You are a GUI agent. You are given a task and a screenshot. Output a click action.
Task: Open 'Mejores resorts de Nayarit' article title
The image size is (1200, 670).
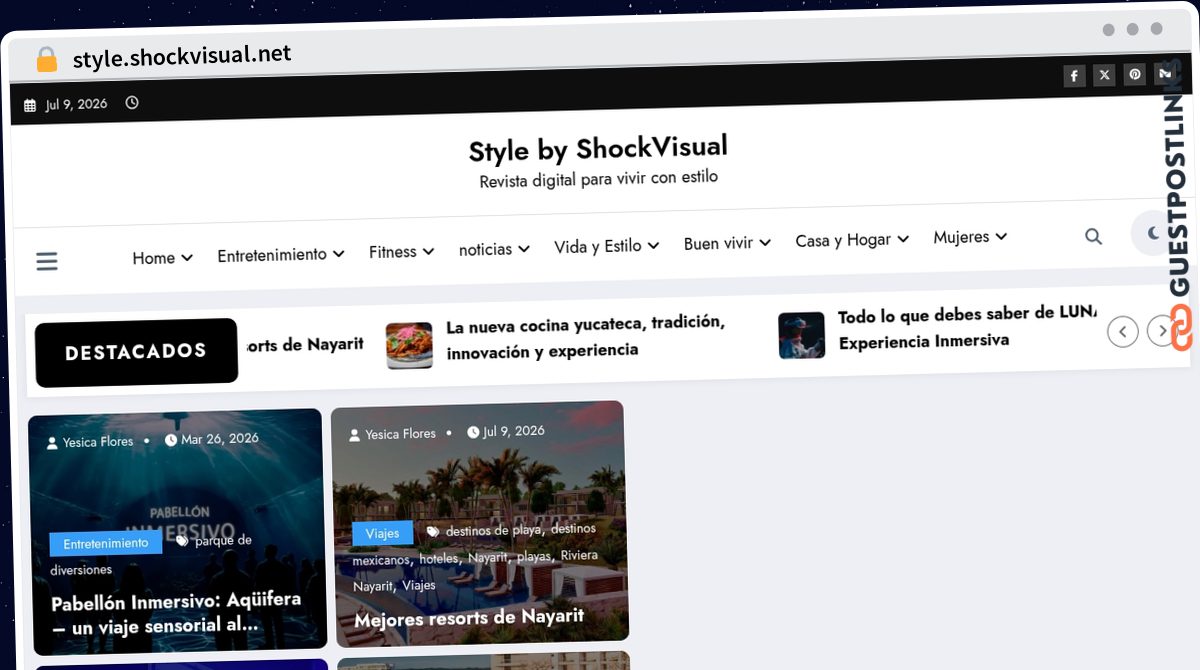click(x=469, y=618)
